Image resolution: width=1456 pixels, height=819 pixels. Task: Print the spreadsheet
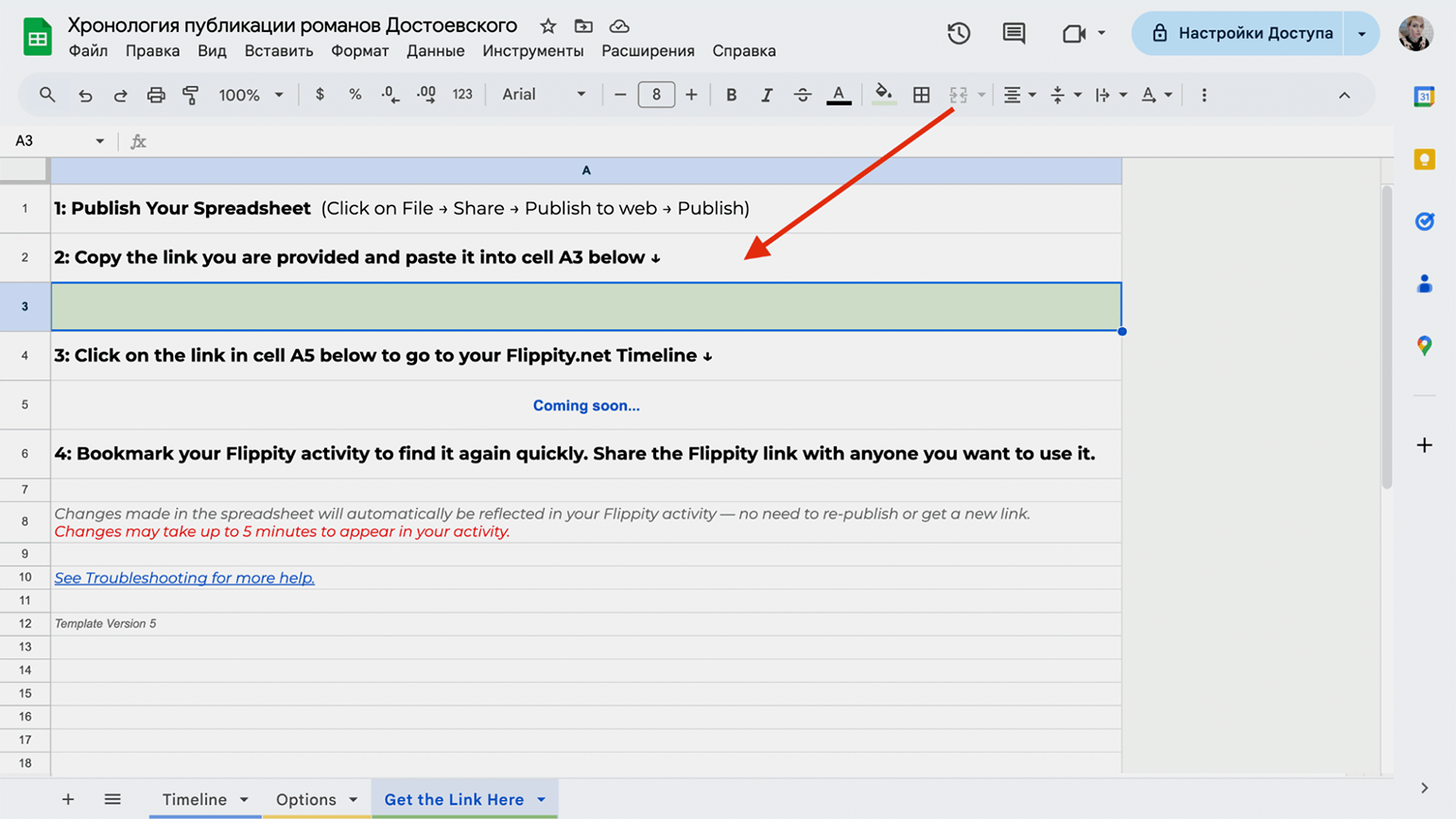click(156, 95)
